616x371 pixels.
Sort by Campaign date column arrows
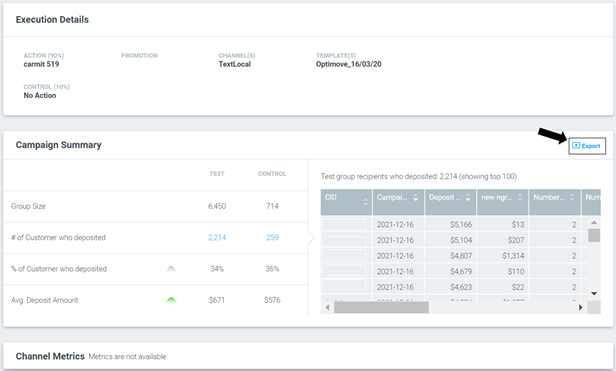click(415, 198)
